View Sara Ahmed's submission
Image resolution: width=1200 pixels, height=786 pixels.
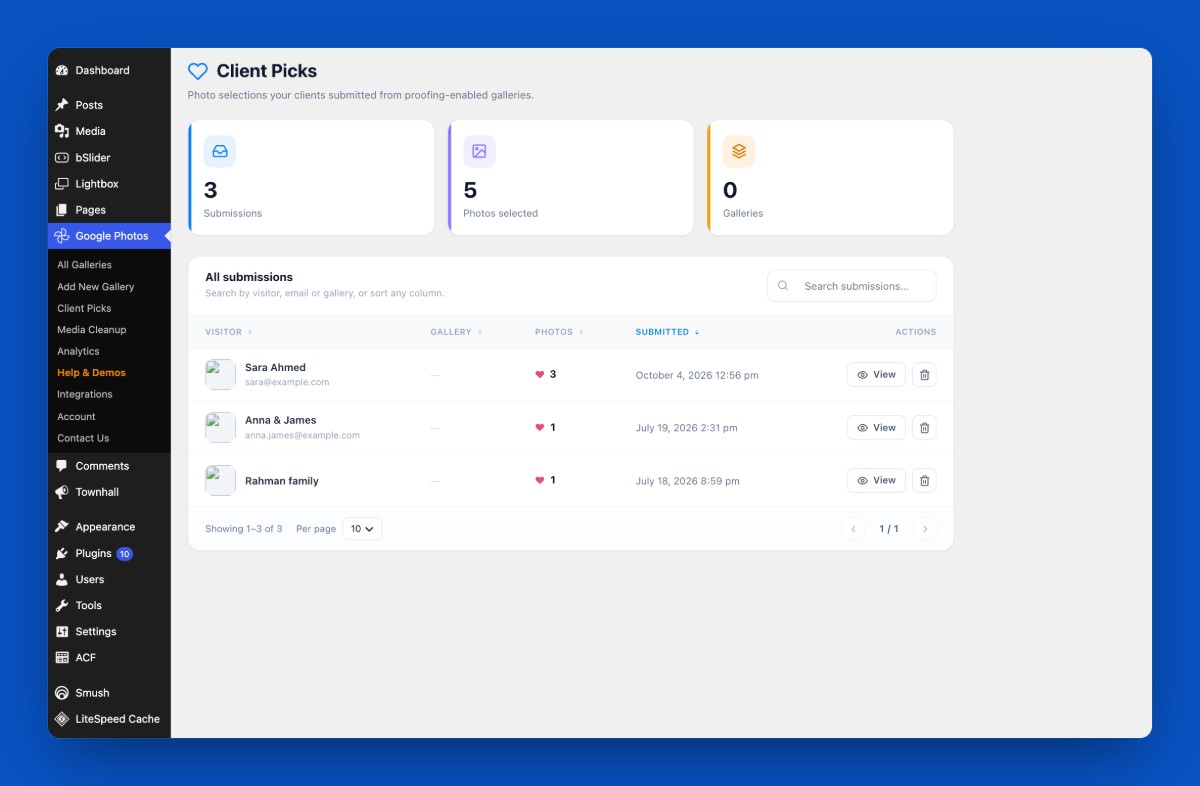coord(876,375)
